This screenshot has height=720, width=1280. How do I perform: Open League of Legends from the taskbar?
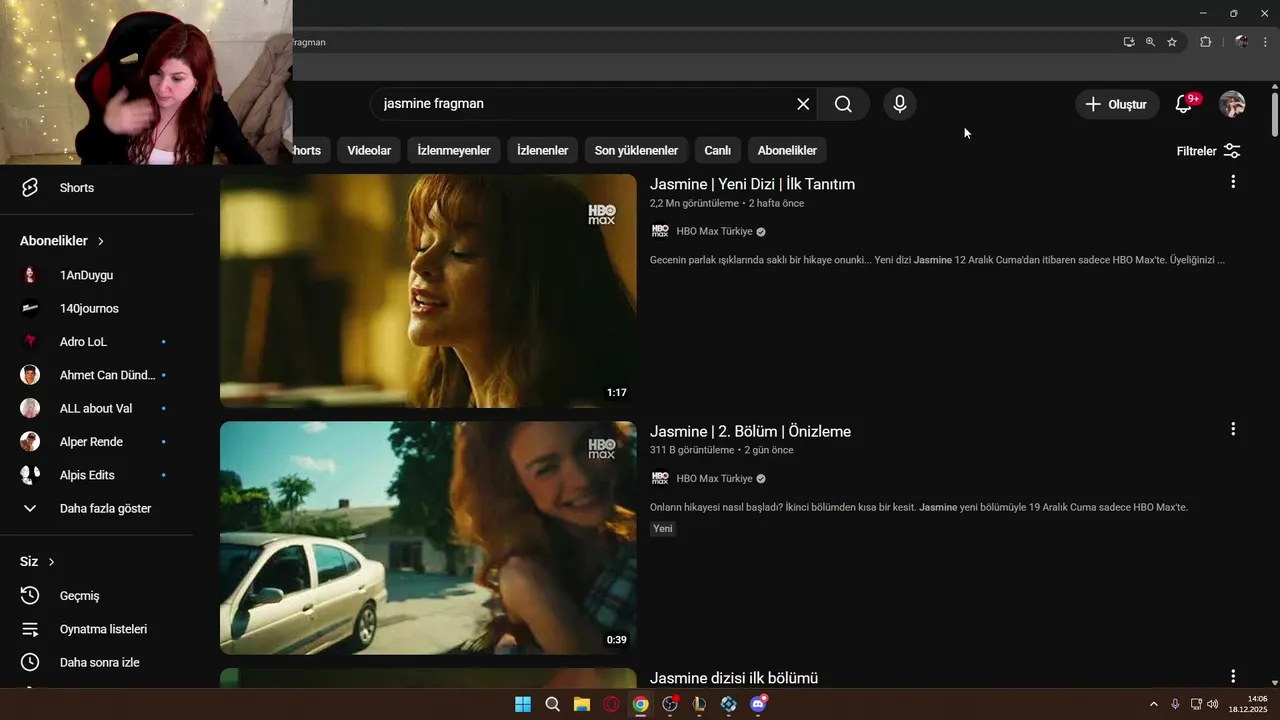(x=699, y=704)
